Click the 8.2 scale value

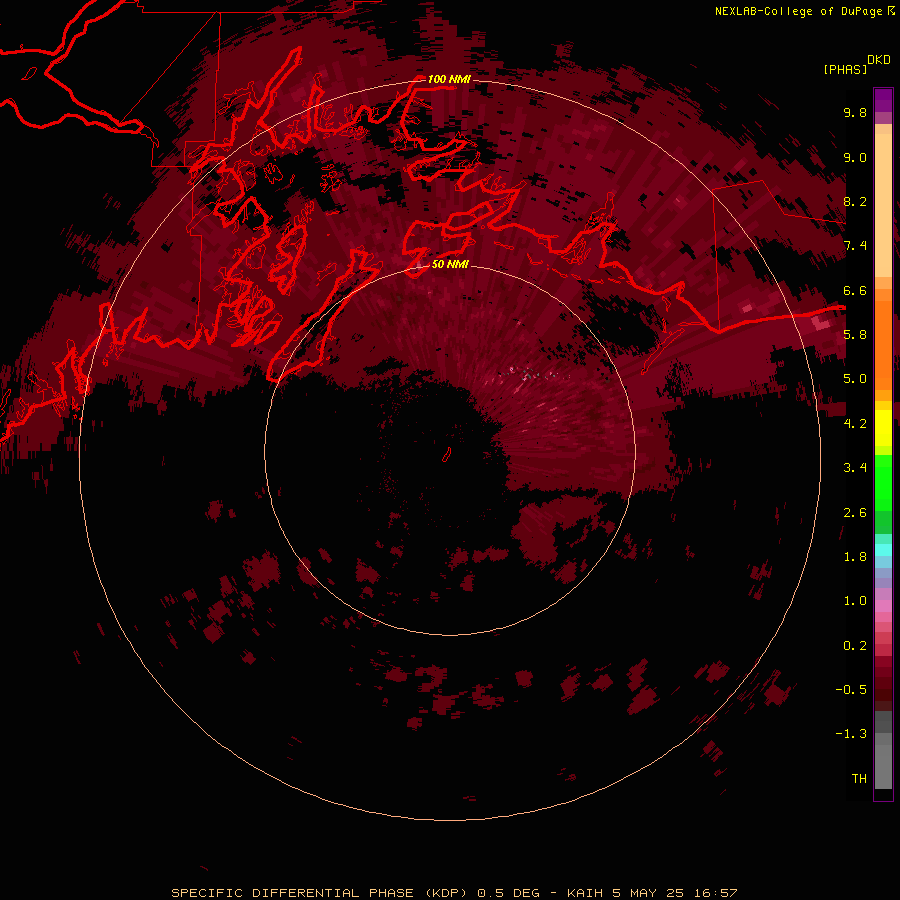pos(855,201)
